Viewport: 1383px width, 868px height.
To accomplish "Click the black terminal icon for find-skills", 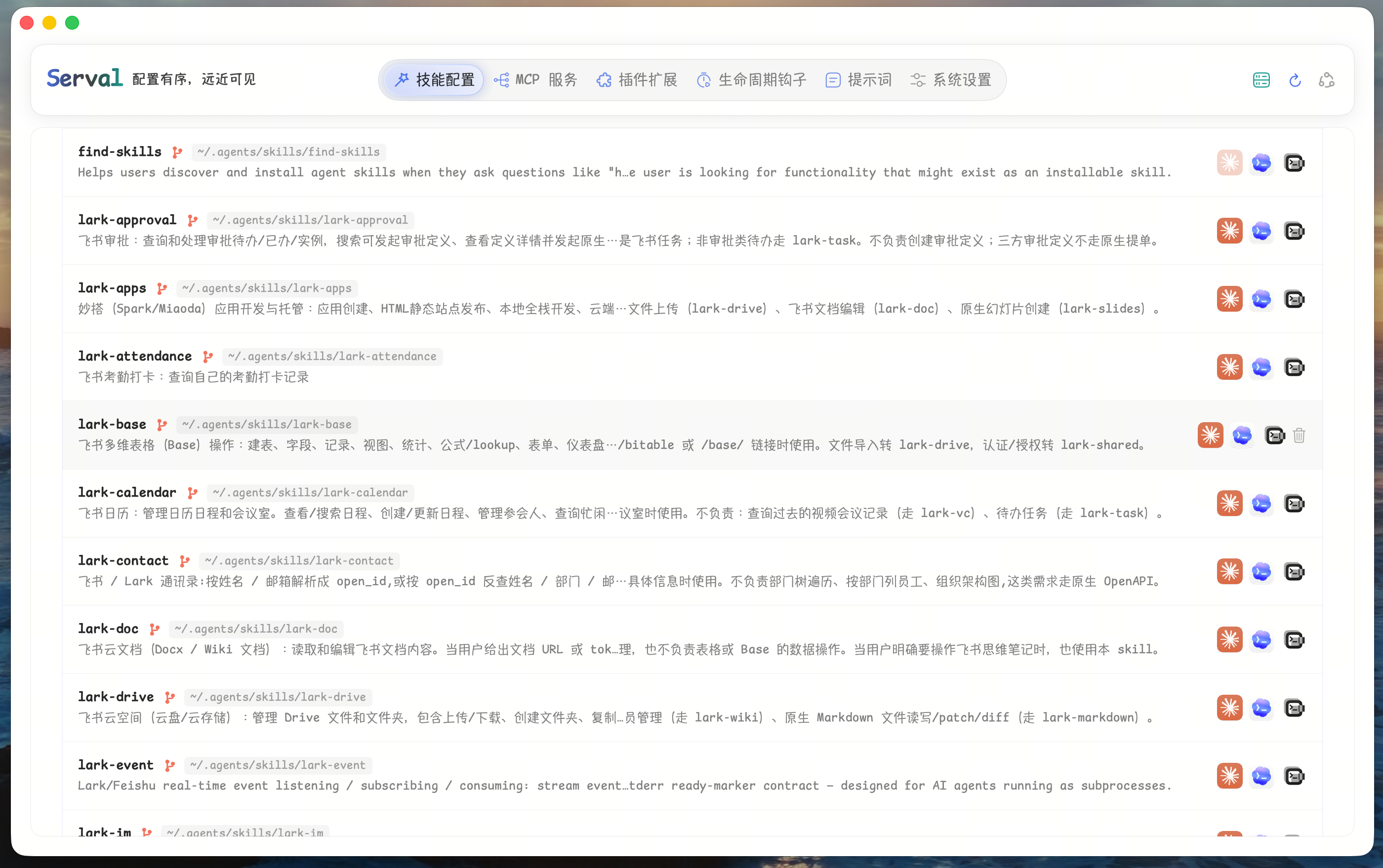I will pos(1294,163).
